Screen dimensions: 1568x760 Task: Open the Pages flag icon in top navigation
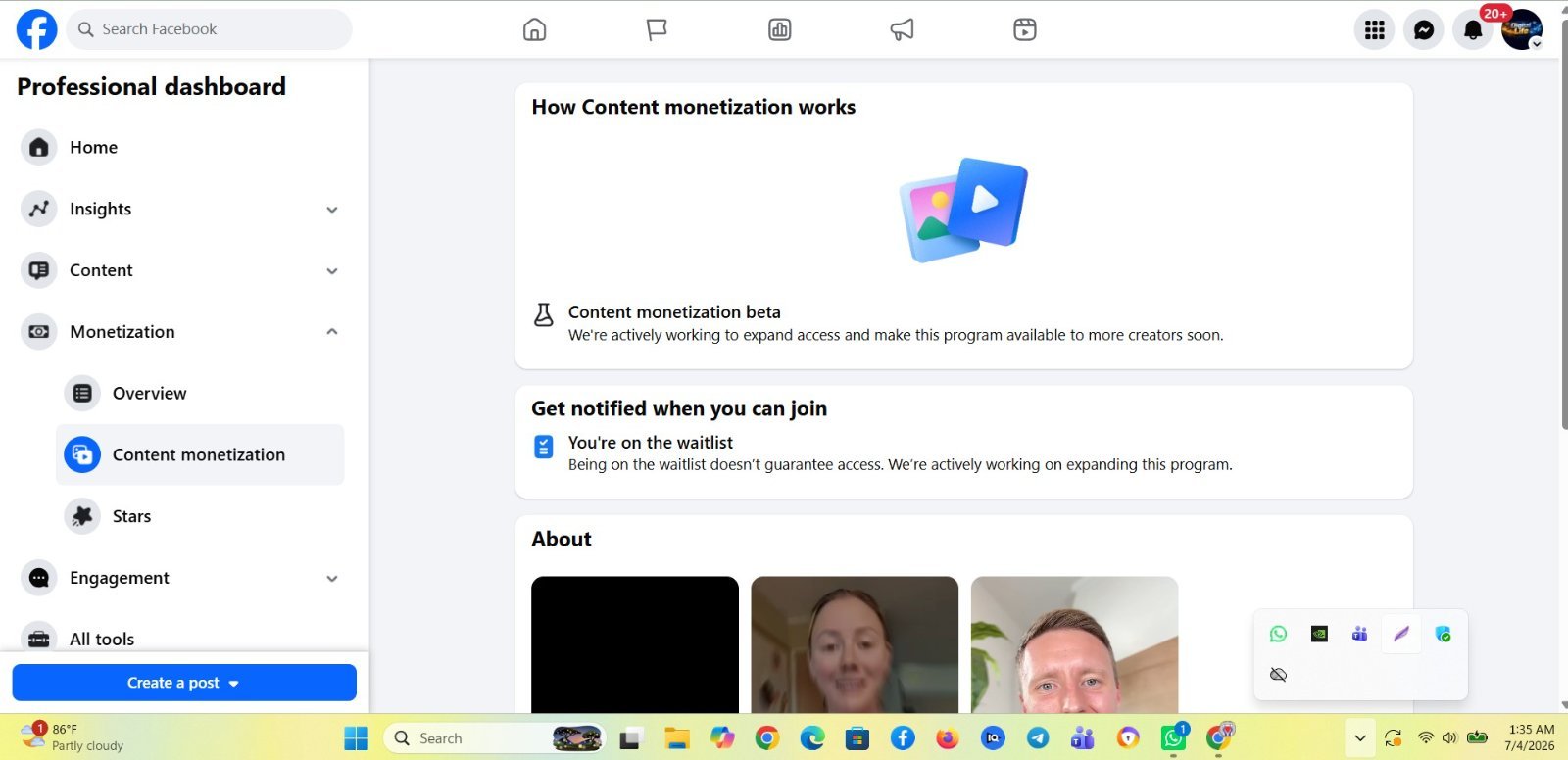point(657,29)
